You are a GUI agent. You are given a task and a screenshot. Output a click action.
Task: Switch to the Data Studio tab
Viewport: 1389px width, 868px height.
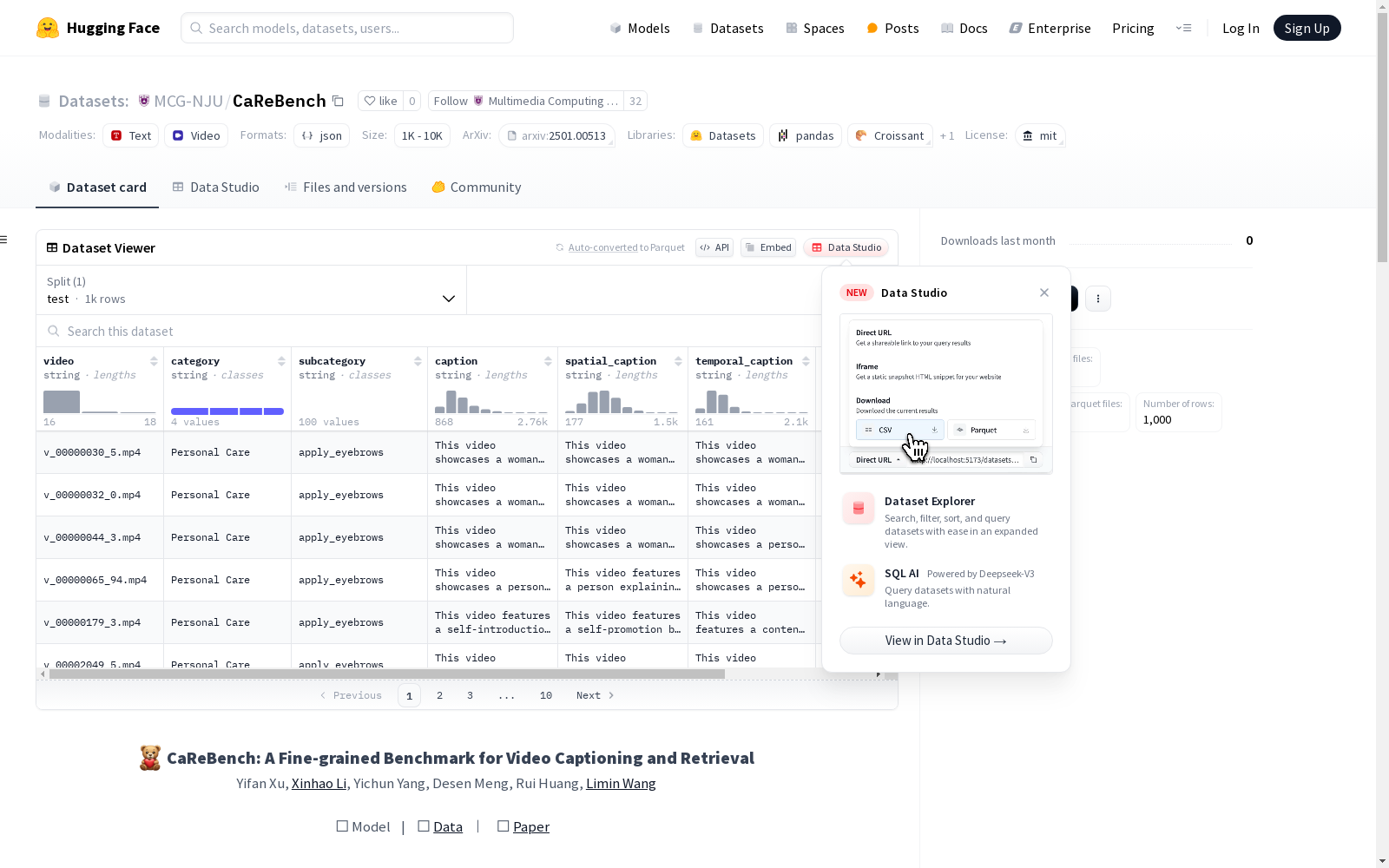[215, 187]
